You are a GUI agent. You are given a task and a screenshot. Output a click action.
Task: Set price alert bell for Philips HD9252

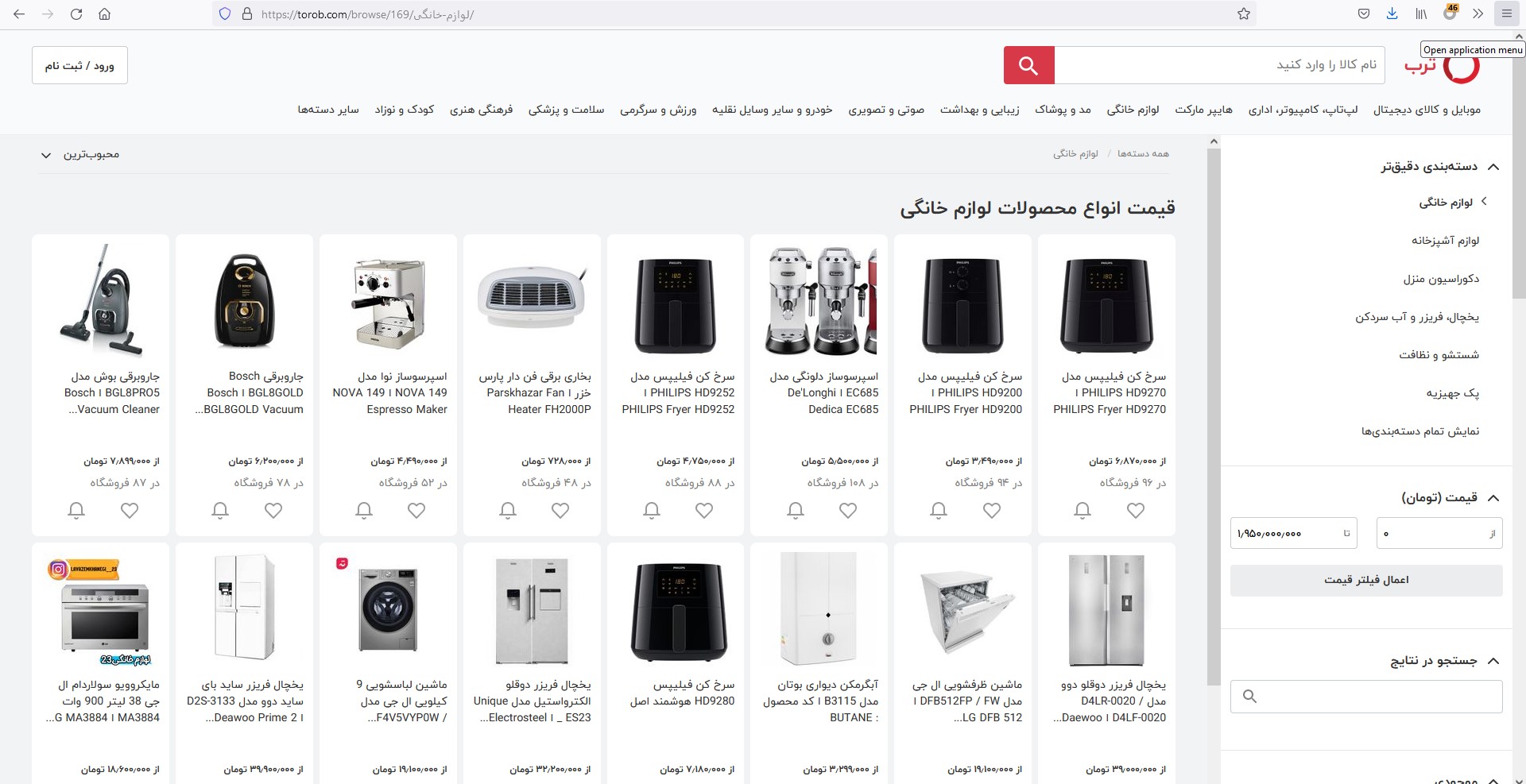(651, 511)
